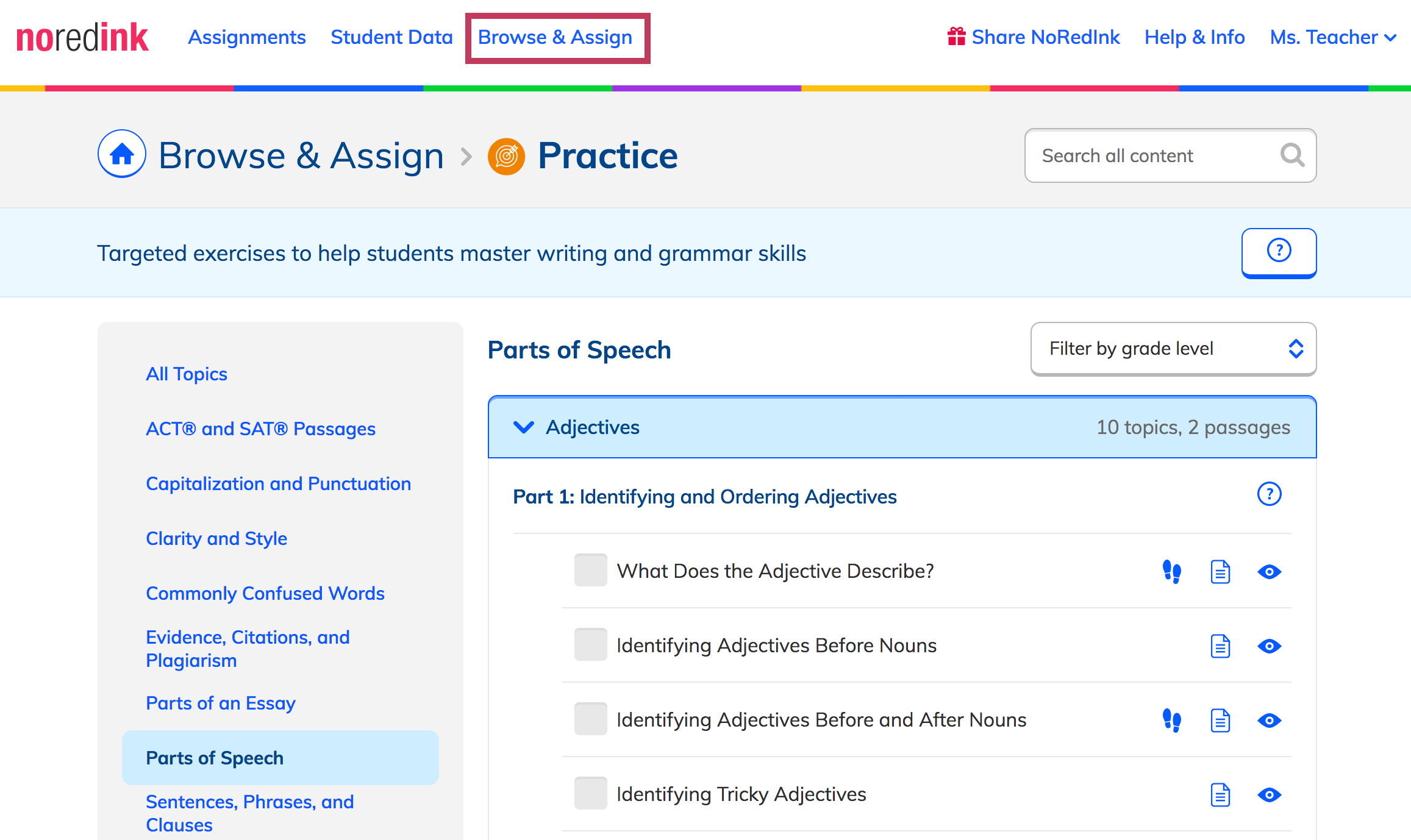Click the Practice breadcrumb heading
Screen dimensions: 1411x840
[607, 155]
